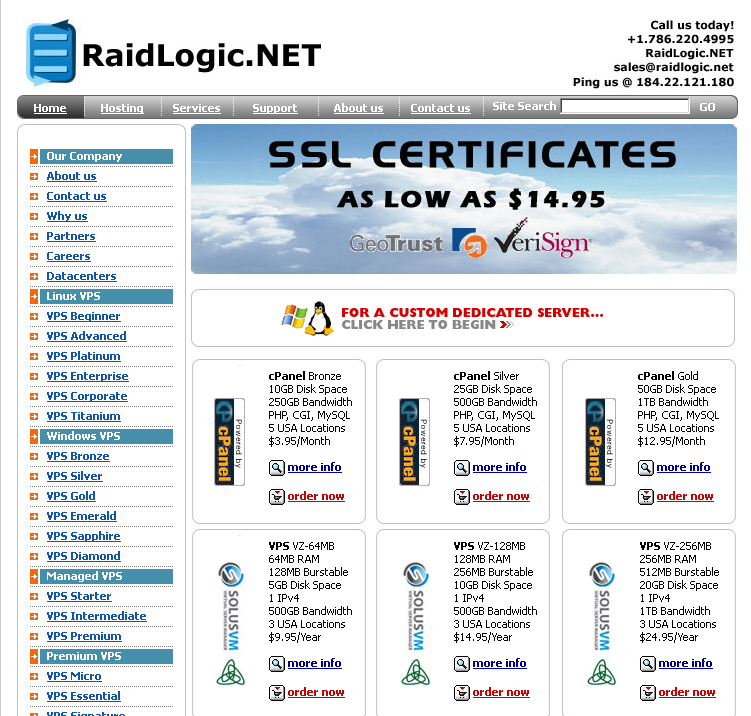Open the Why us sidebar link
The image size is (751, 716).
[67, 216]
